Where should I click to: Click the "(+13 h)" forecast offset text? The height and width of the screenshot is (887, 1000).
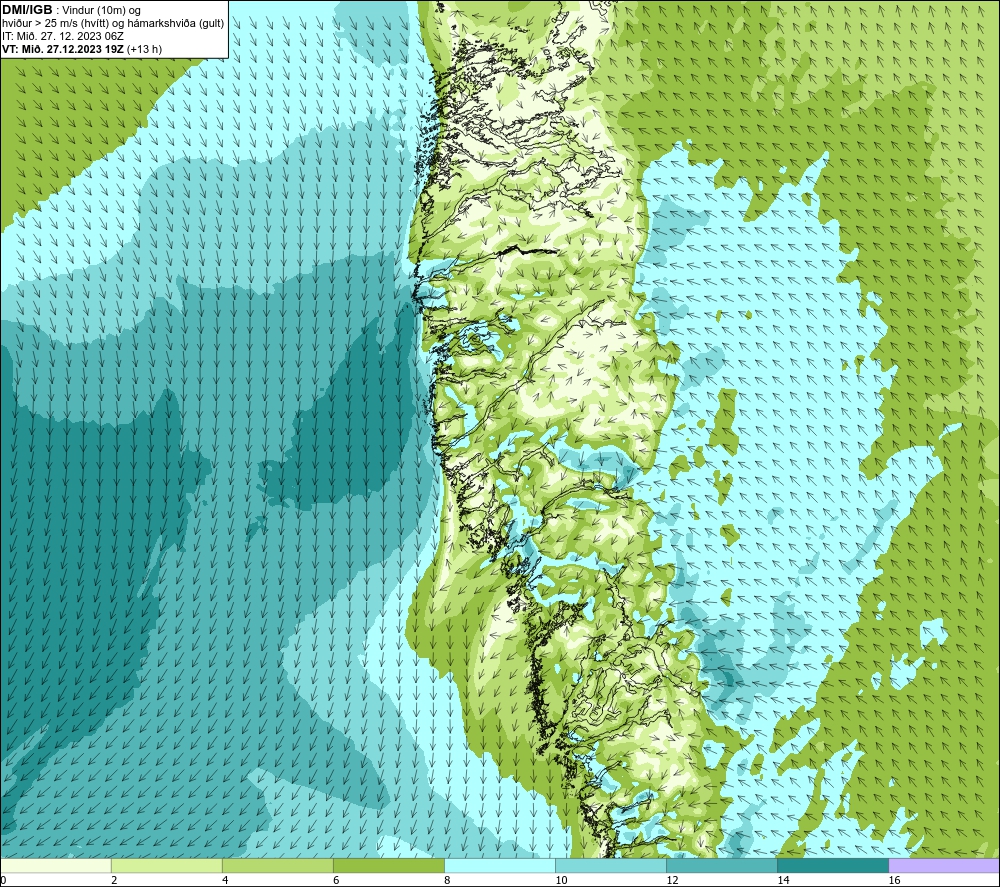tap(145, 49)
